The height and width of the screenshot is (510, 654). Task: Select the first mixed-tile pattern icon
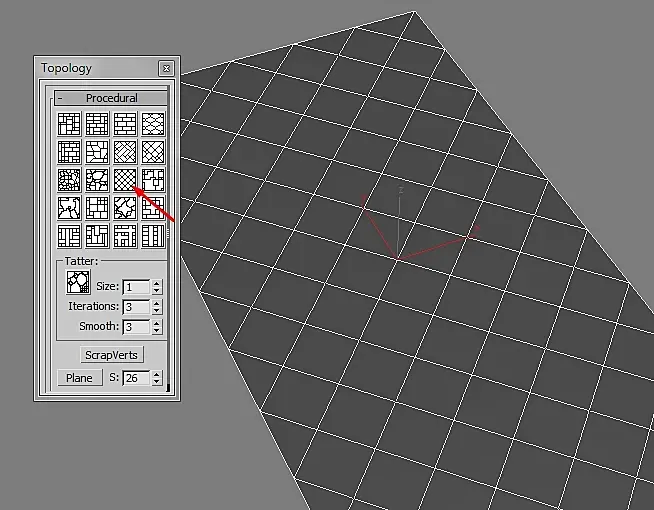tap(69, 123)
